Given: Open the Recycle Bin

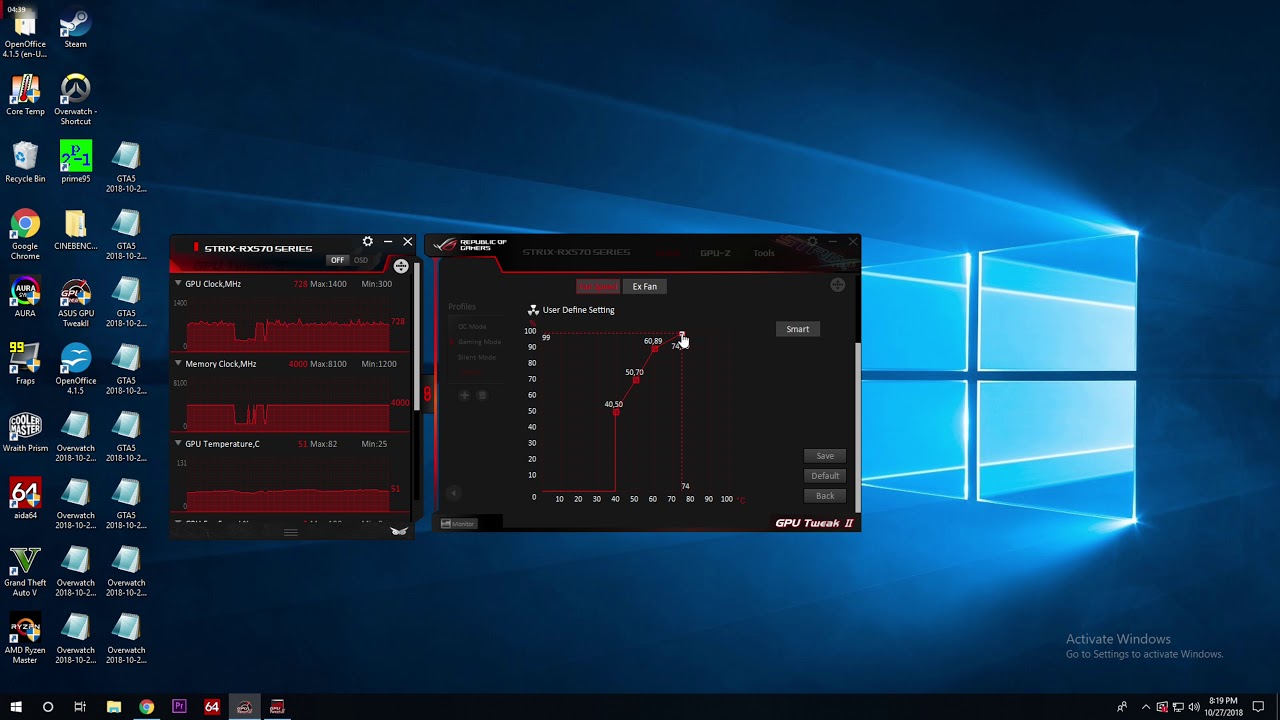Looking at the screenshot, I should point(25,164).
